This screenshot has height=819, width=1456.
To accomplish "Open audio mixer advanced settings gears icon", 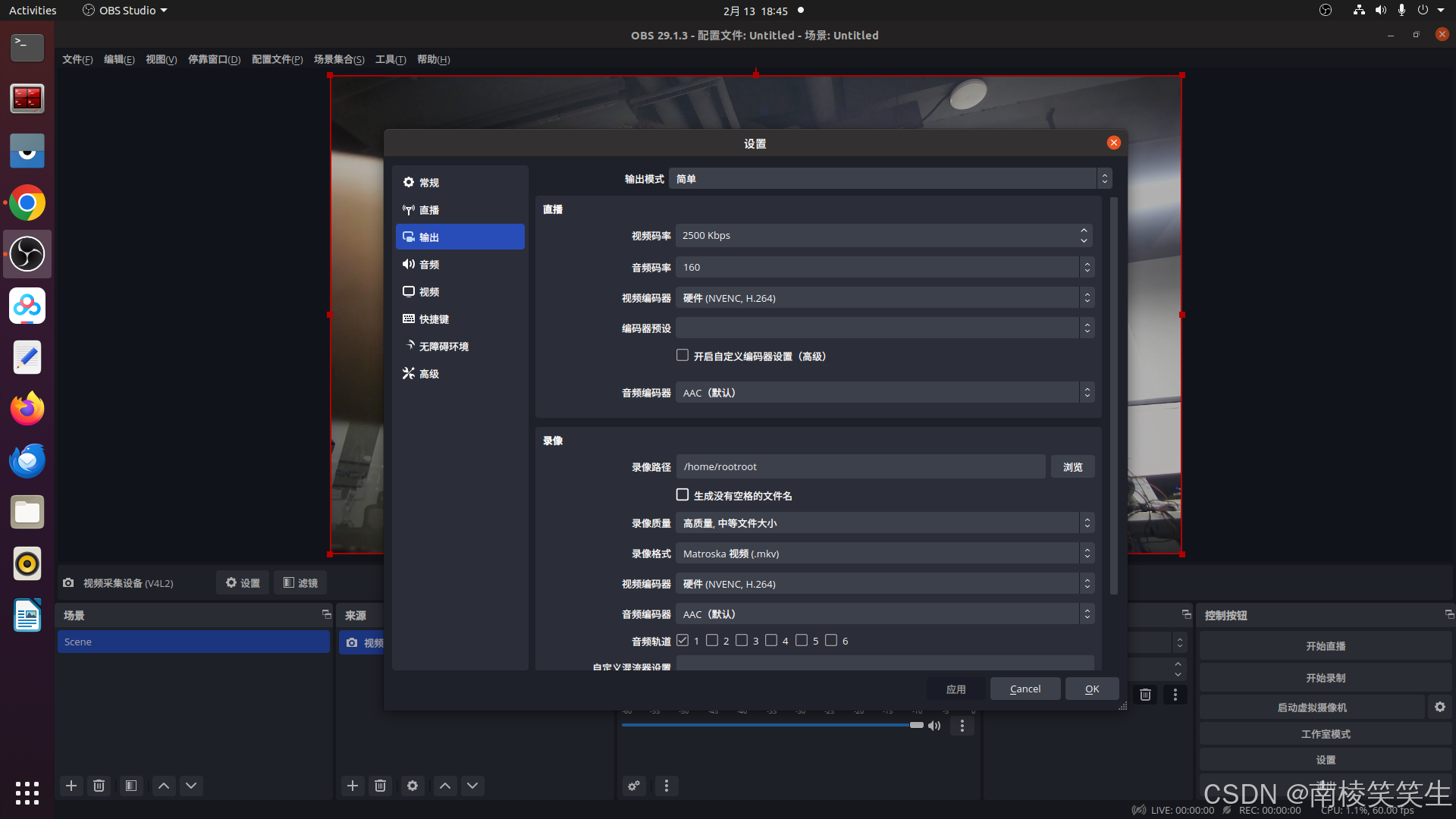I will click(634, 786).
